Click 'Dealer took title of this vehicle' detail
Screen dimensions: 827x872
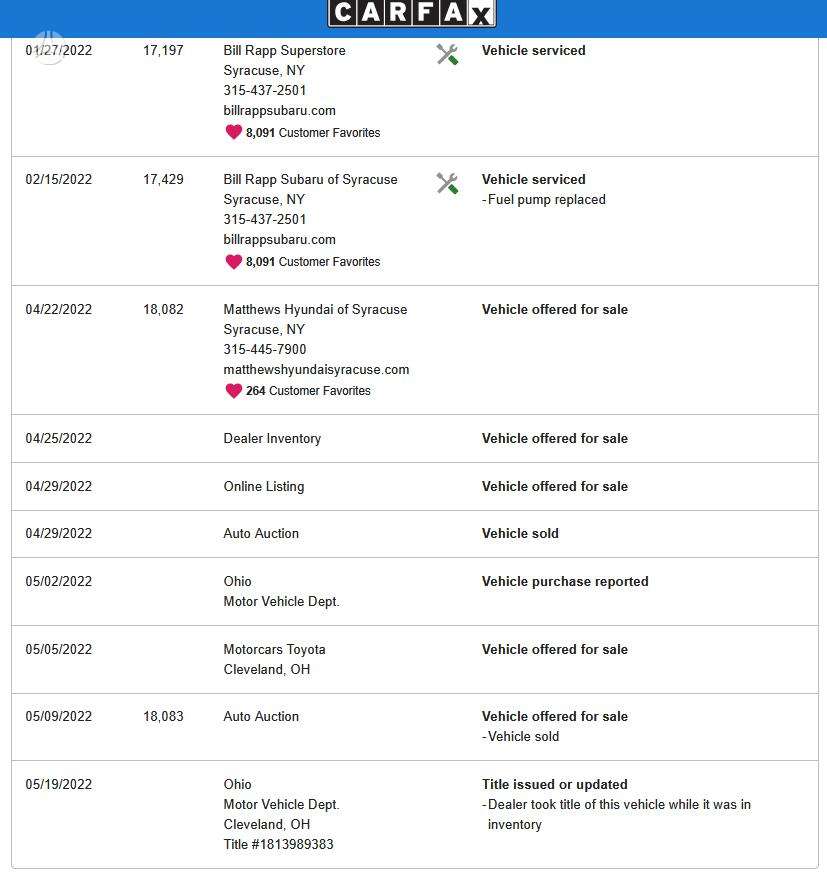click(x=617, y=814)
